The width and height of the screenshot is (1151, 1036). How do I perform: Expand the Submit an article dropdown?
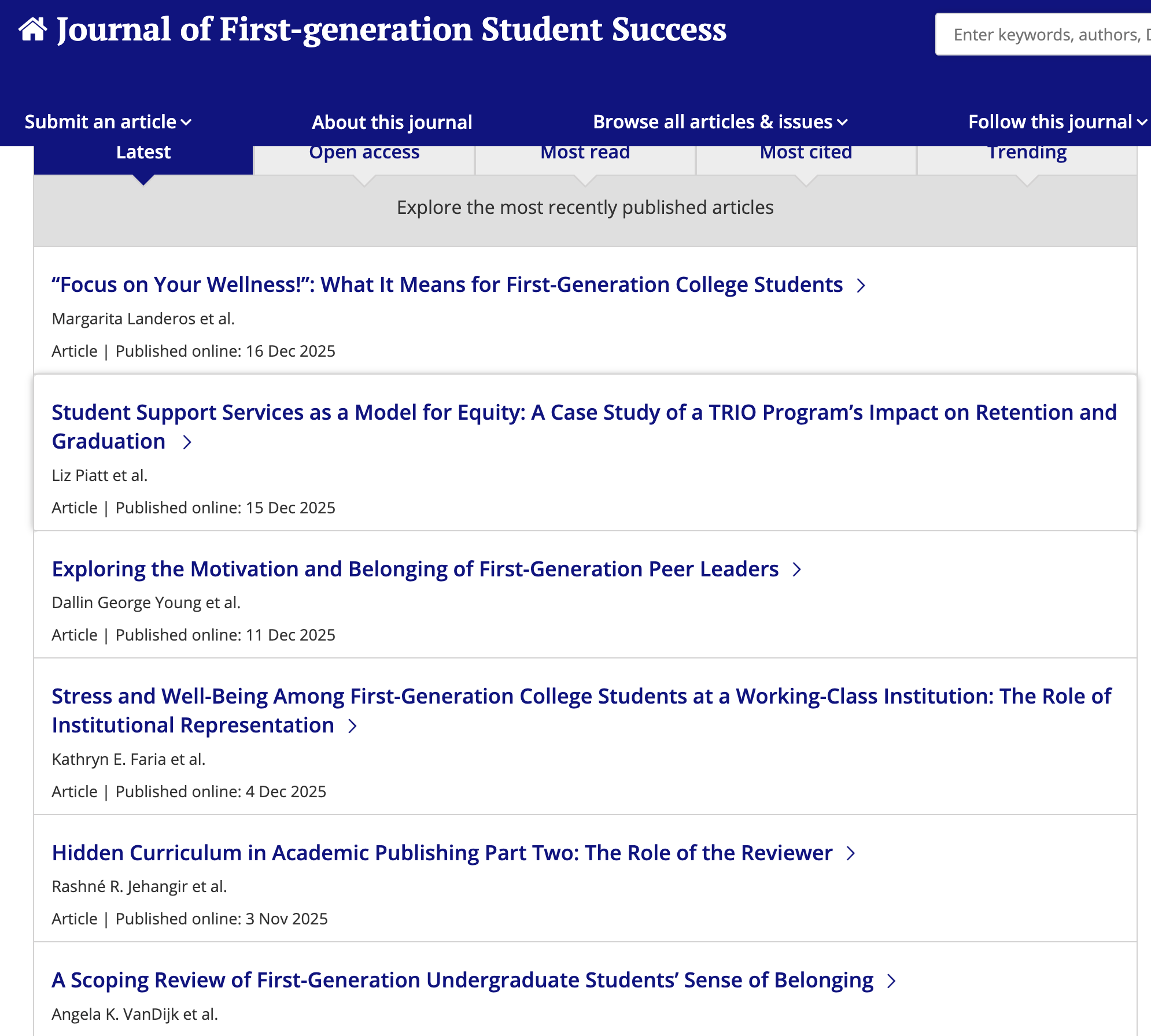[x=107, y=122]
